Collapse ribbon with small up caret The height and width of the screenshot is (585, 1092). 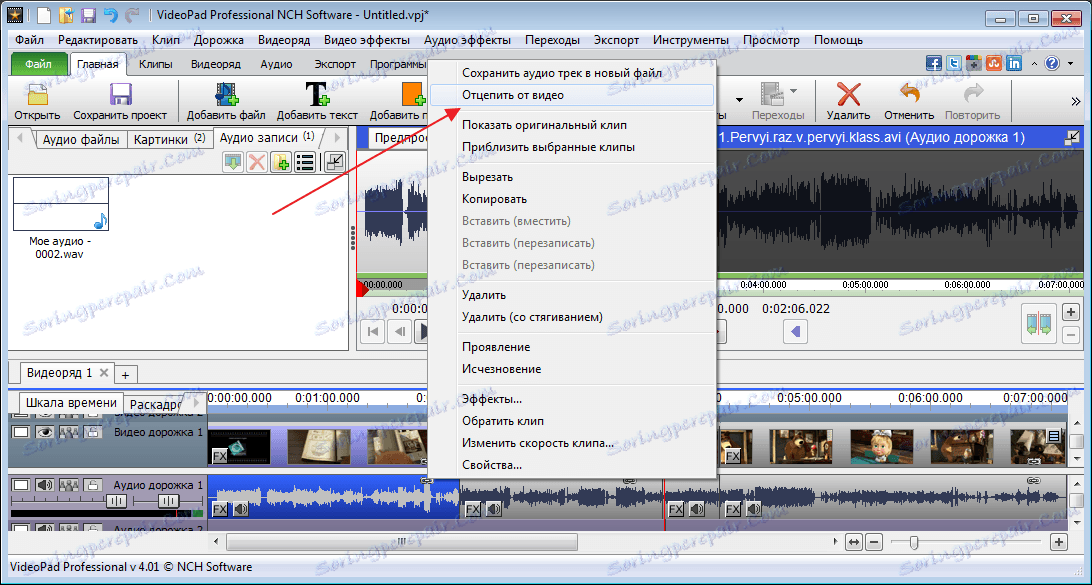tap(1034, 64)
